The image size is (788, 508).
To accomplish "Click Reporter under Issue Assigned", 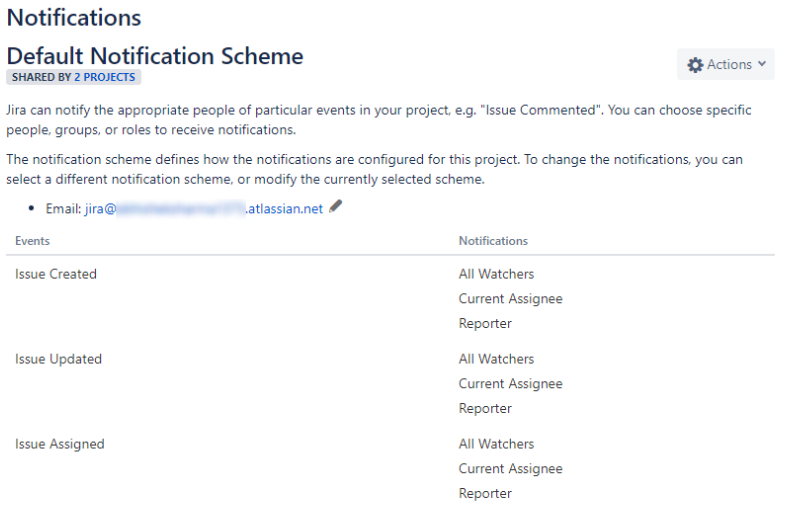I will click(x=485, y=493).
